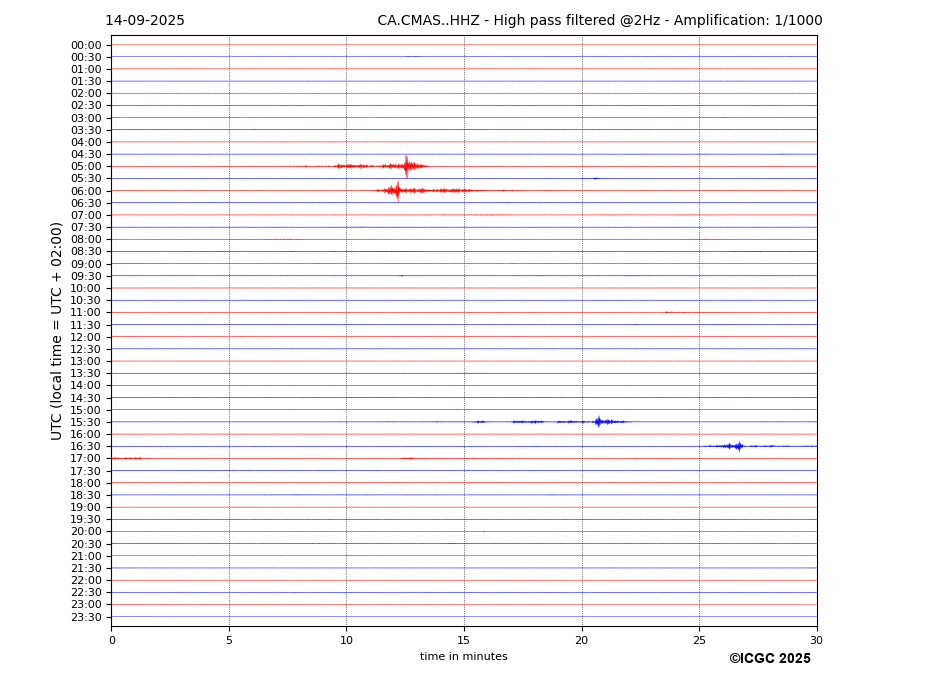
Task: Select the 11:00 row time label
Action: coord(86,312)
